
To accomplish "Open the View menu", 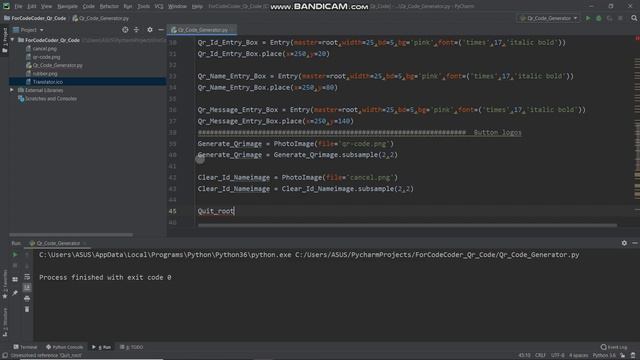I will 46,7.
